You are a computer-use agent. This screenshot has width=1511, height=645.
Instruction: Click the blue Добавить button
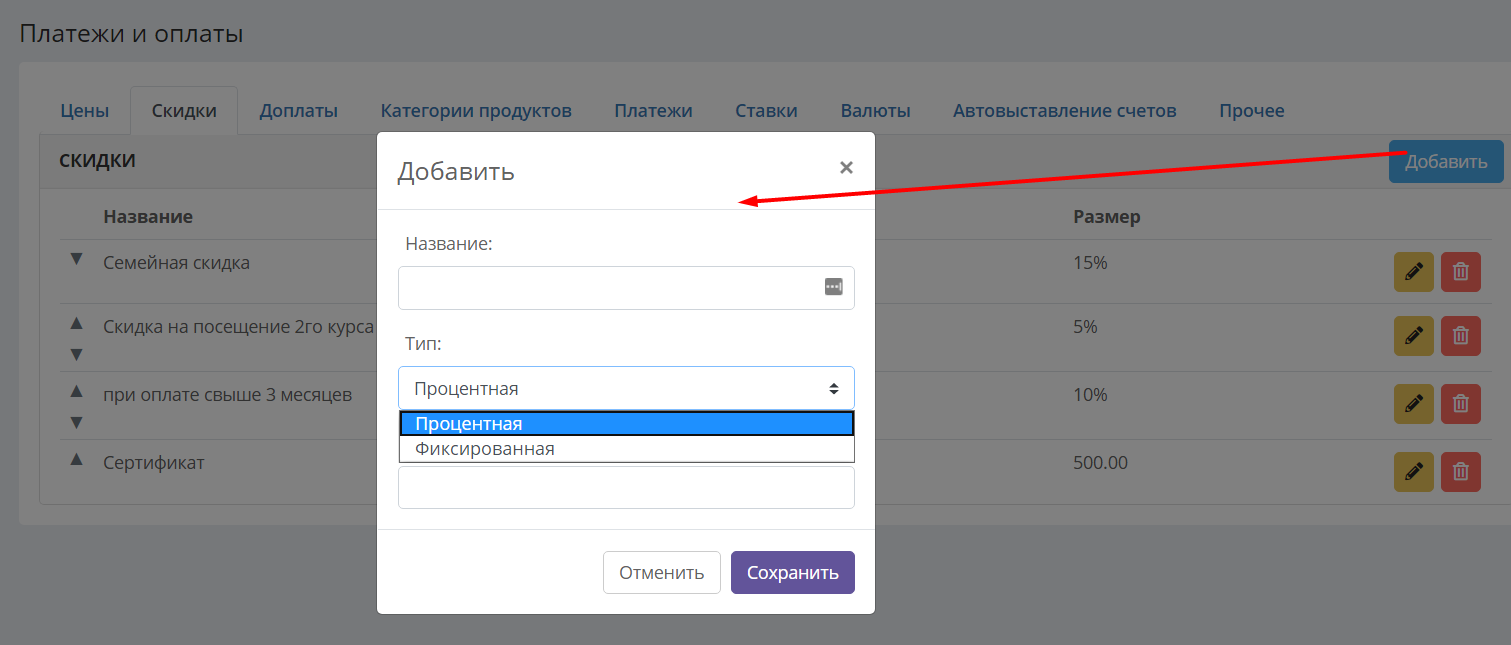(1446, 161)
